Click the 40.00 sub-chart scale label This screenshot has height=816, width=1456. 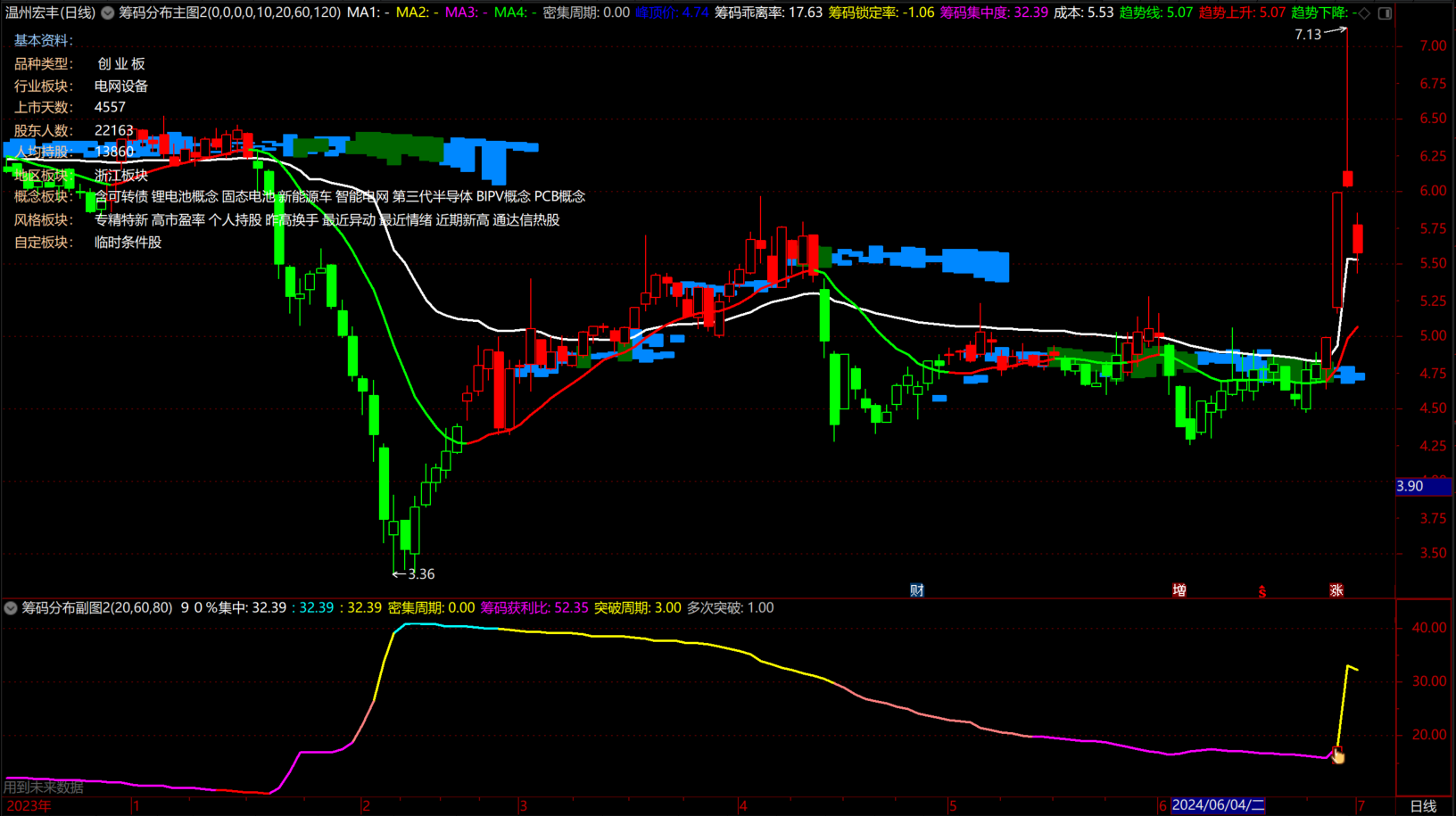click(1429, 628)
